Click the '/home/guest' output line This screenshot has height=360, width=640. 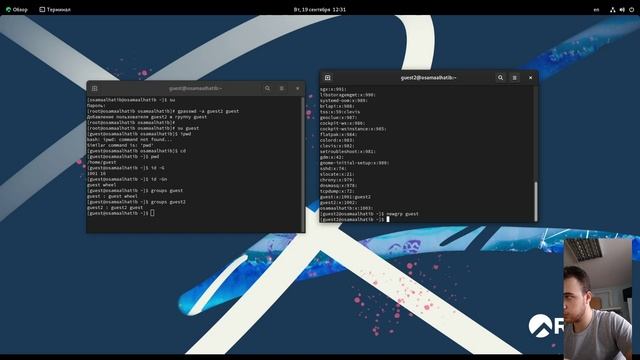[x=102, y=162]
